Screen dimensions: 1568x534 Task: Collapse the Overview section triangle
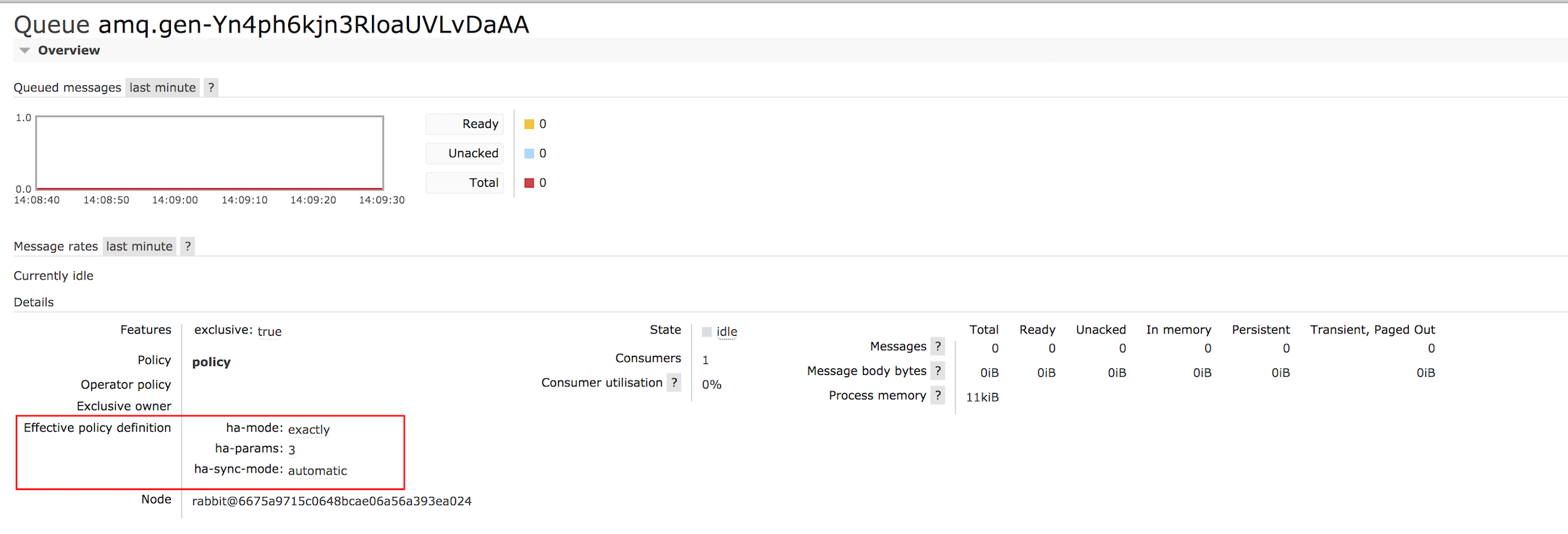click(25, 51)
